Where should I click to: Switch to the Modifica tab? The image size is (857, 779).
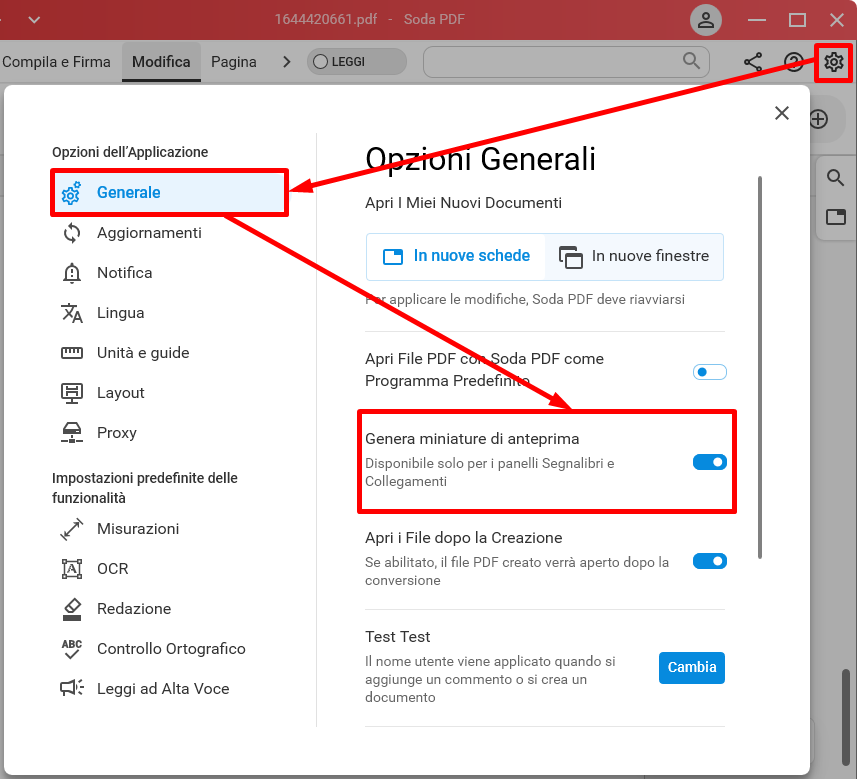point(161,62)
